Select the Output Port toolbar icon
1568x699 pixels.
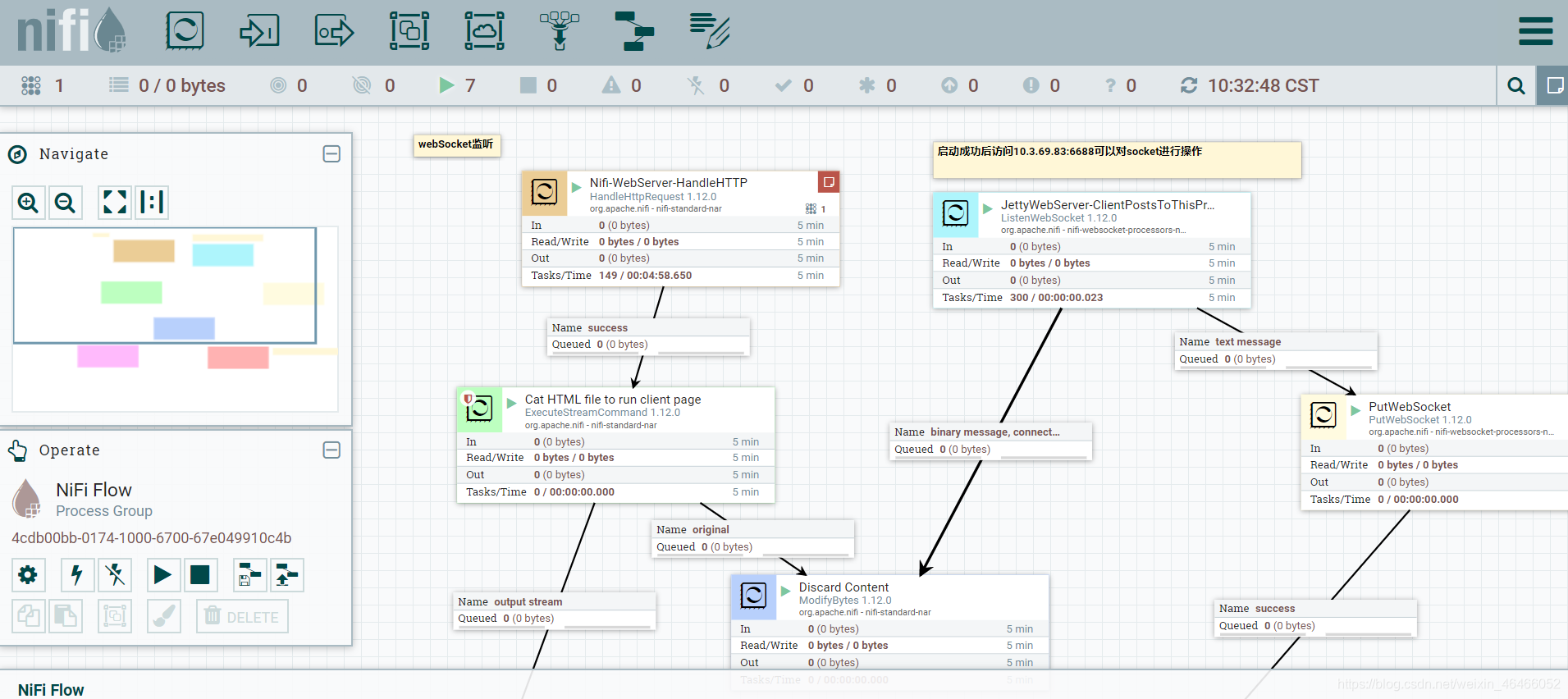(x=334, y=31)
